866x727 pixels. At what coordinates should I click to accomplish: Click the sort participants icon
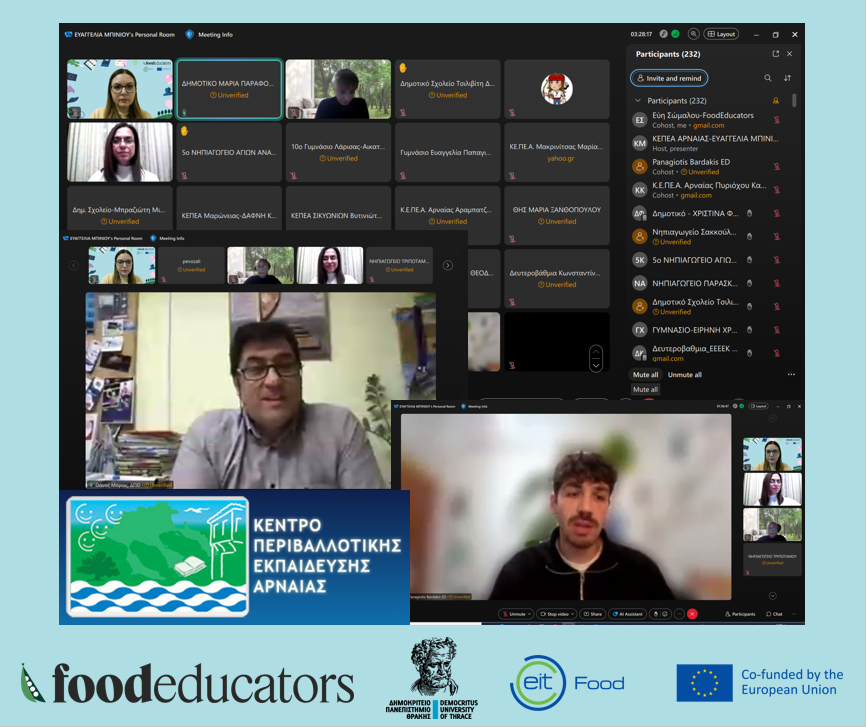click(788, 78)
